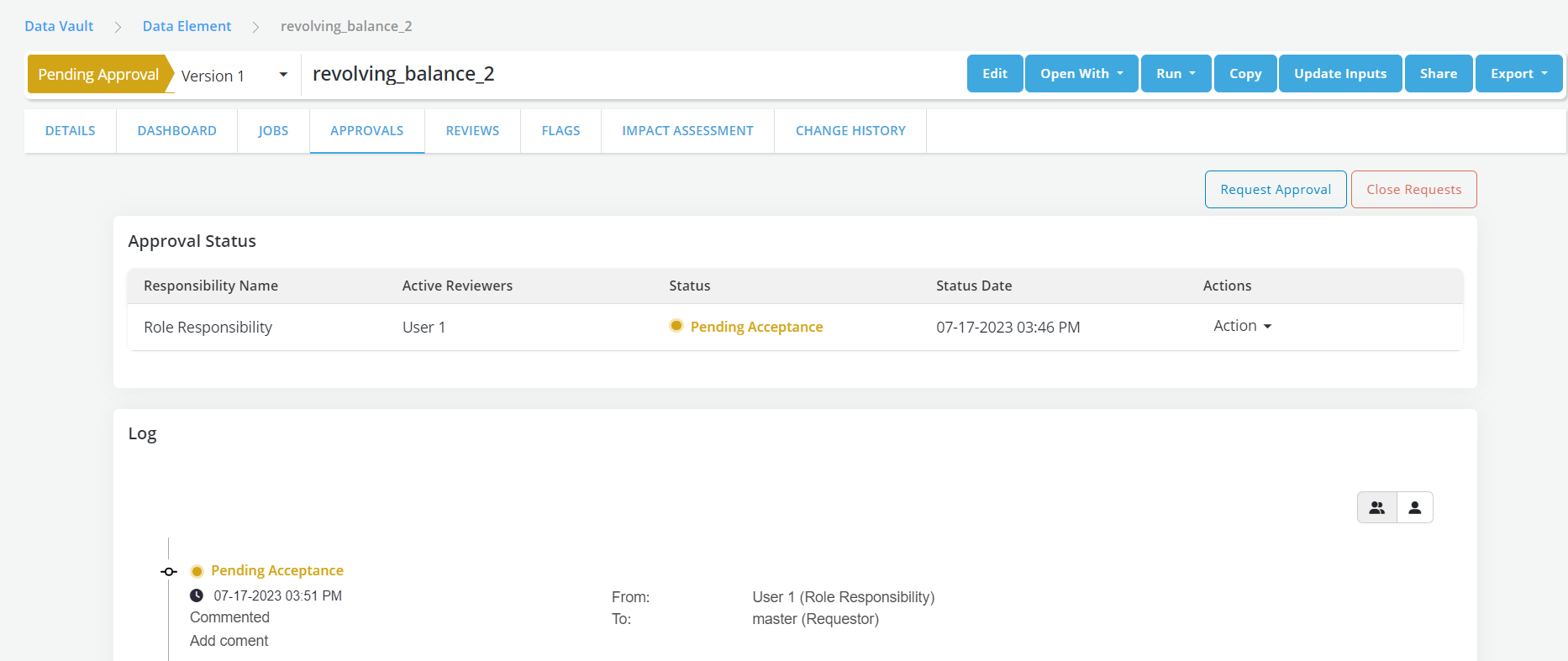Click the timeline node marker in the log
This screenshot has width=1568, height=661.
169,572
